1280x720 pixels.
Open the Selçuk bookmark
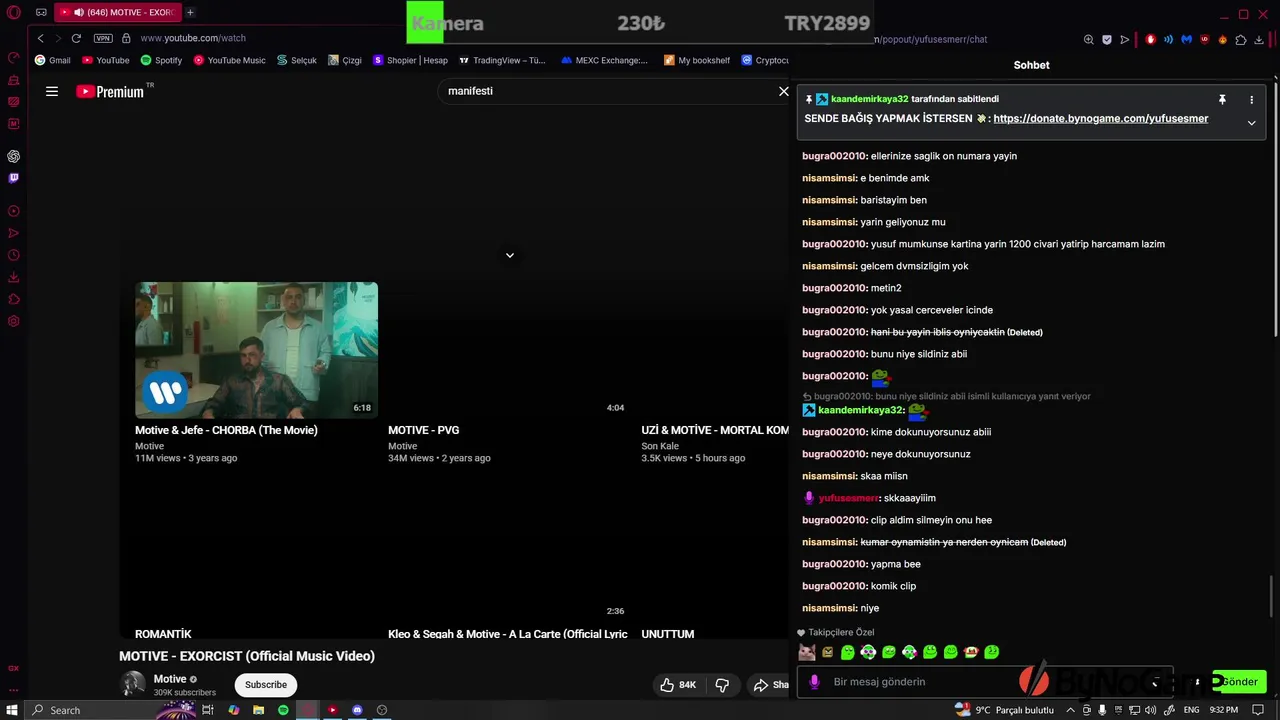[297, 60]
